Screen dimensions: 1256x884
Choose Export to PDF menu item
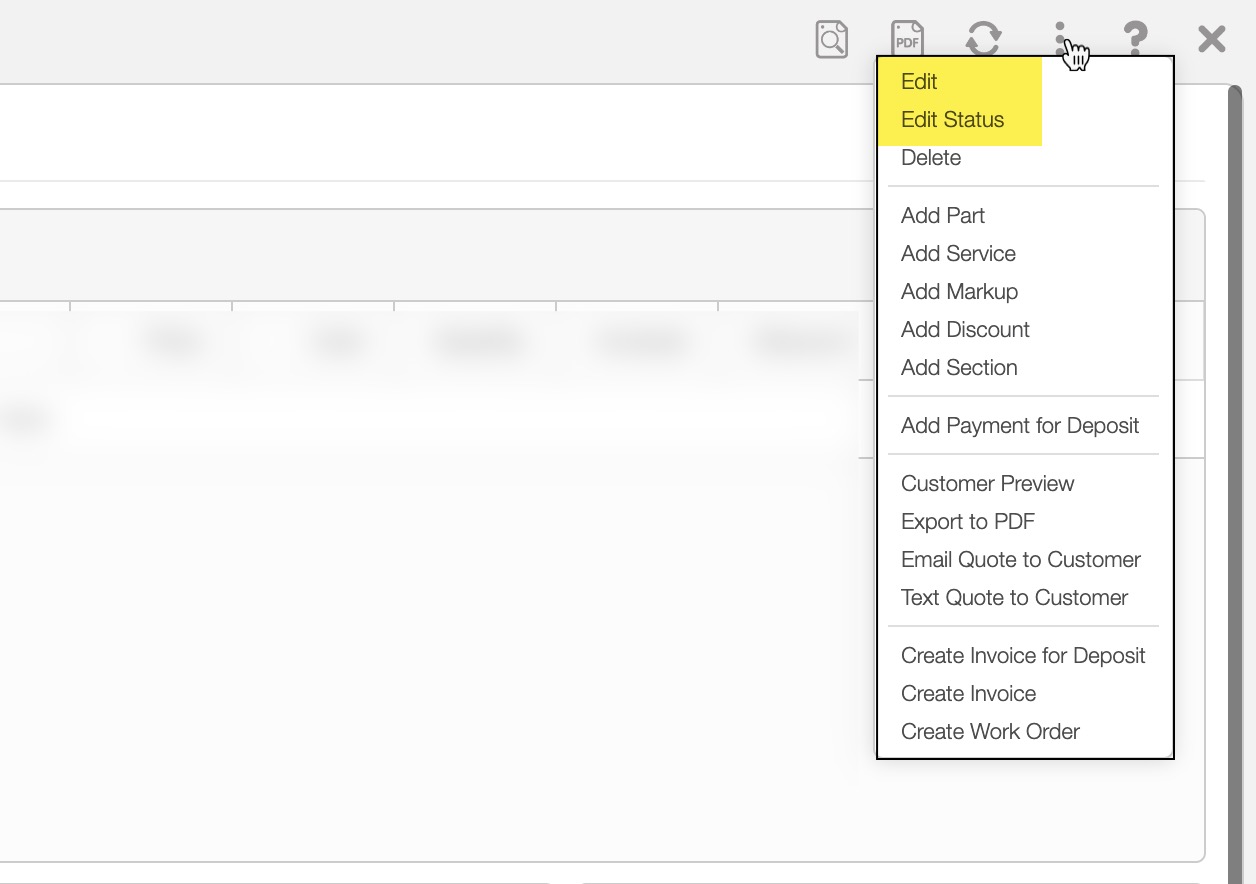968,522
